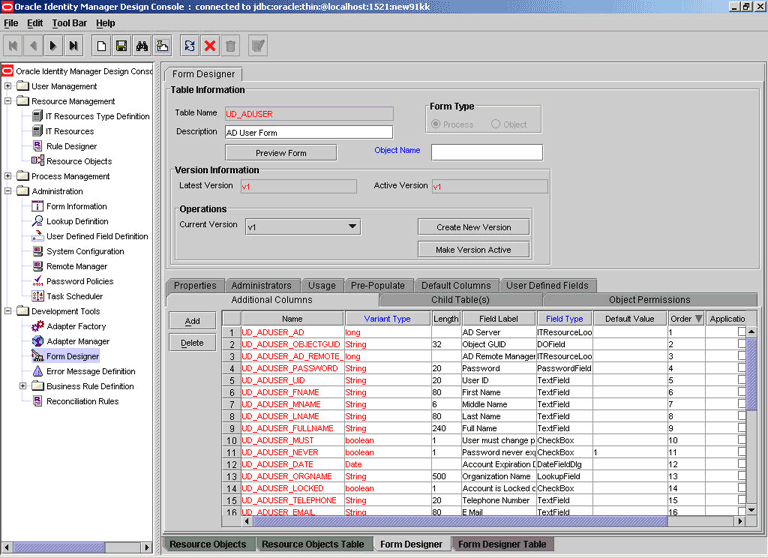Open the Remote Manager tree icon
This screenshot has height=558, width=768.
[37, 266]
